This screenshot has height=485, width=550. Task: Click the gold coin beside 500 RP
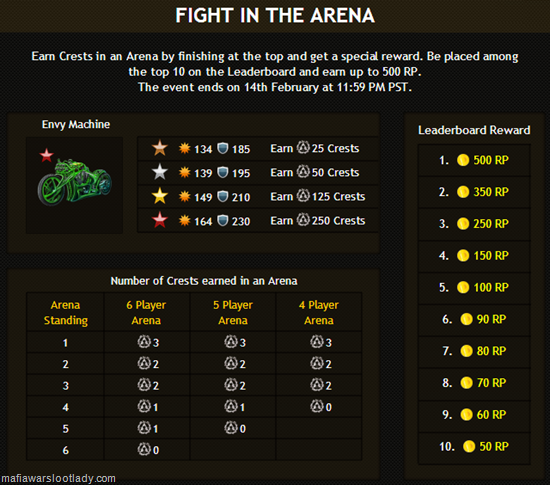pyautogui.click(x=463, y=160)
